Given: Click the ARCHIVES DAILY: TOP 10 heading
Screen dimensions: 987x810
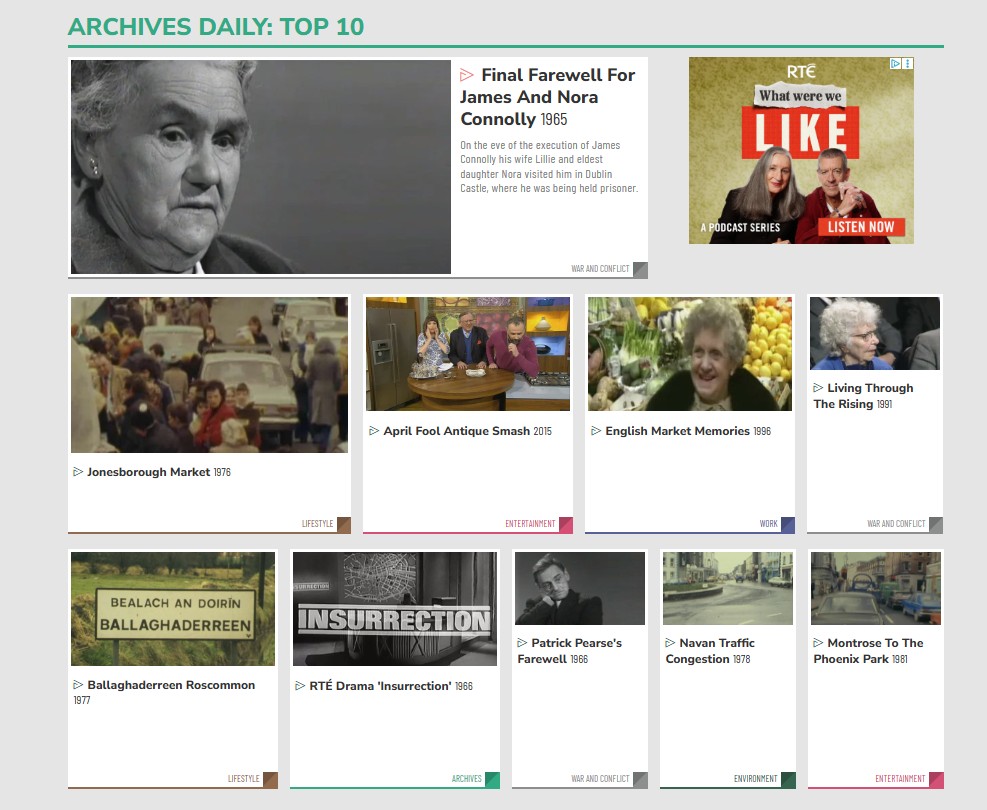Looking at the screenshot, I should click(219, 28).
